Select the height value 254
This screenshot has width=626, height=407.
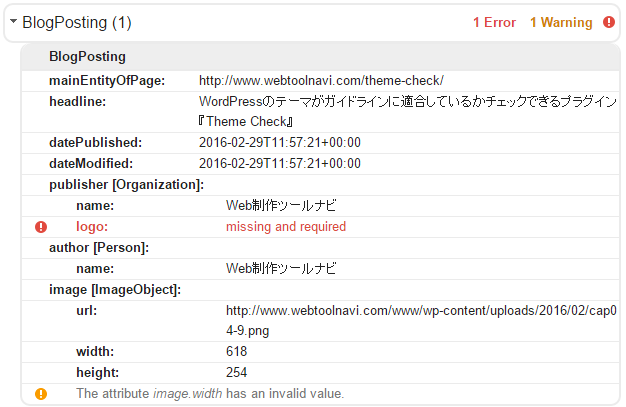point(236,373)
